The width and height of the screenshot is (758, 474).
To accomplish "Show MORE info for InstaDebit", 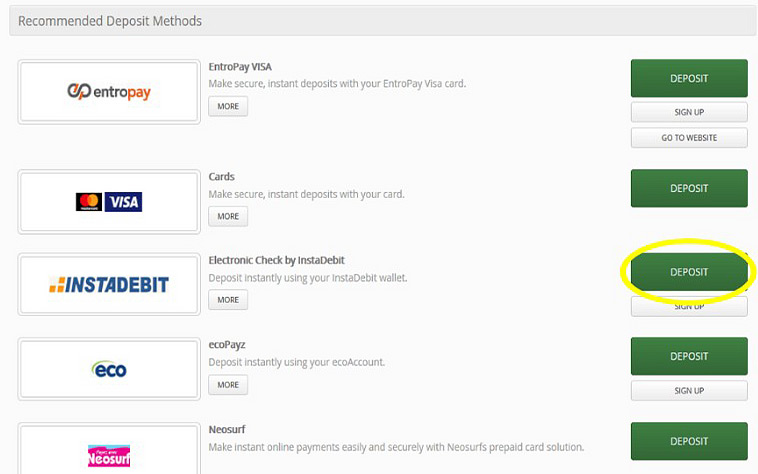I will (x=228, y=299).
